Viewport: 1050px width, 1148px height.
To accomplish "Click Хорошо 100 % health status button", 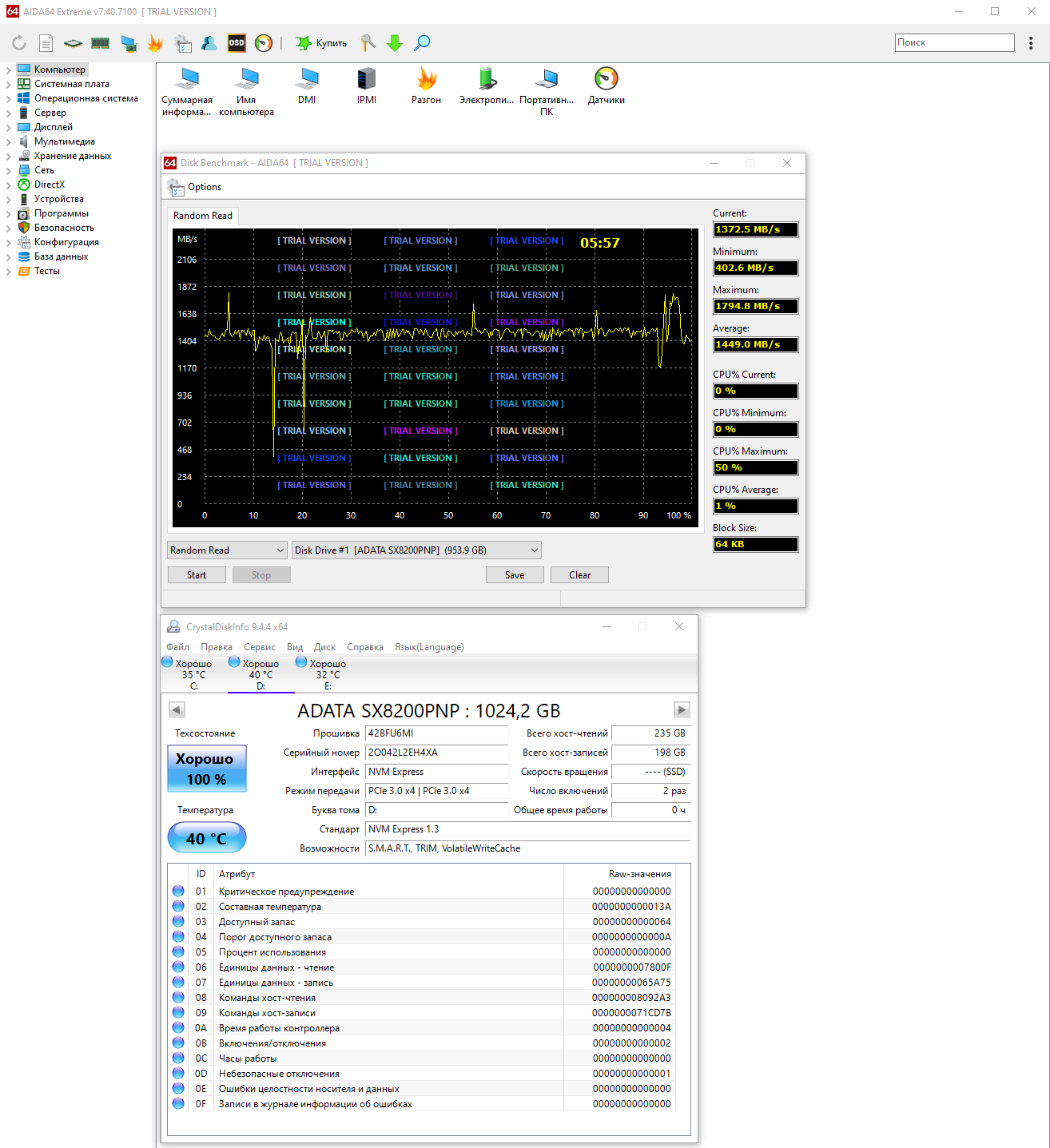I will pos(207,769).
